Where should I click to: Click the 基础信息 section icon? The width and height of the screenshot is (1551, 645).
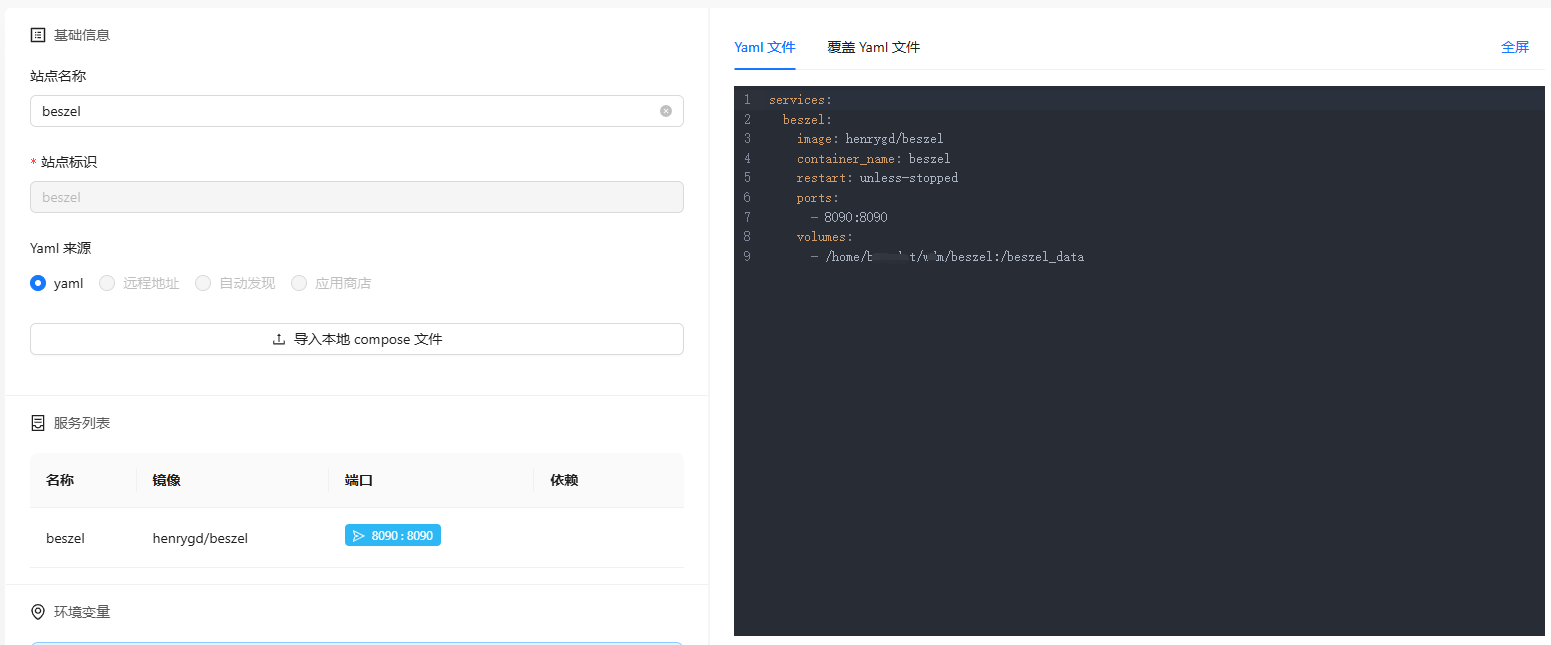click(38, 35)
